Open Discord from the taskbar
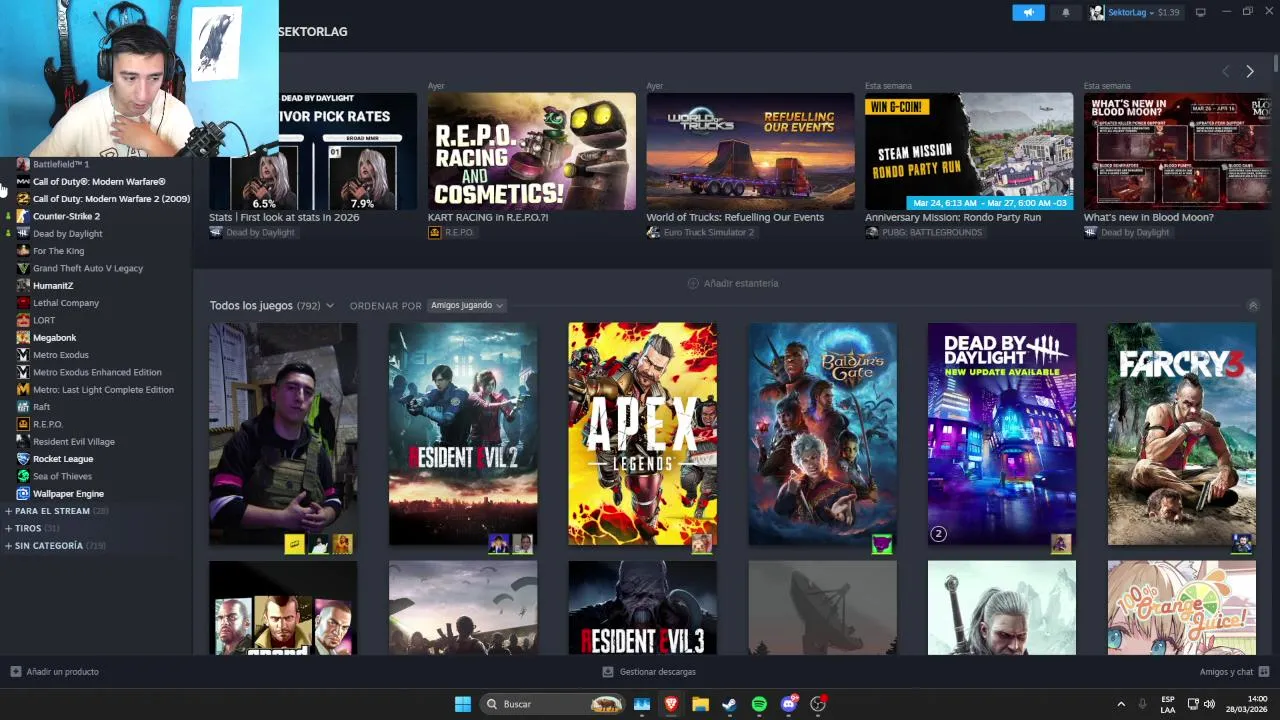This screenshot has height=720, width=1280. tap(789, 704)
